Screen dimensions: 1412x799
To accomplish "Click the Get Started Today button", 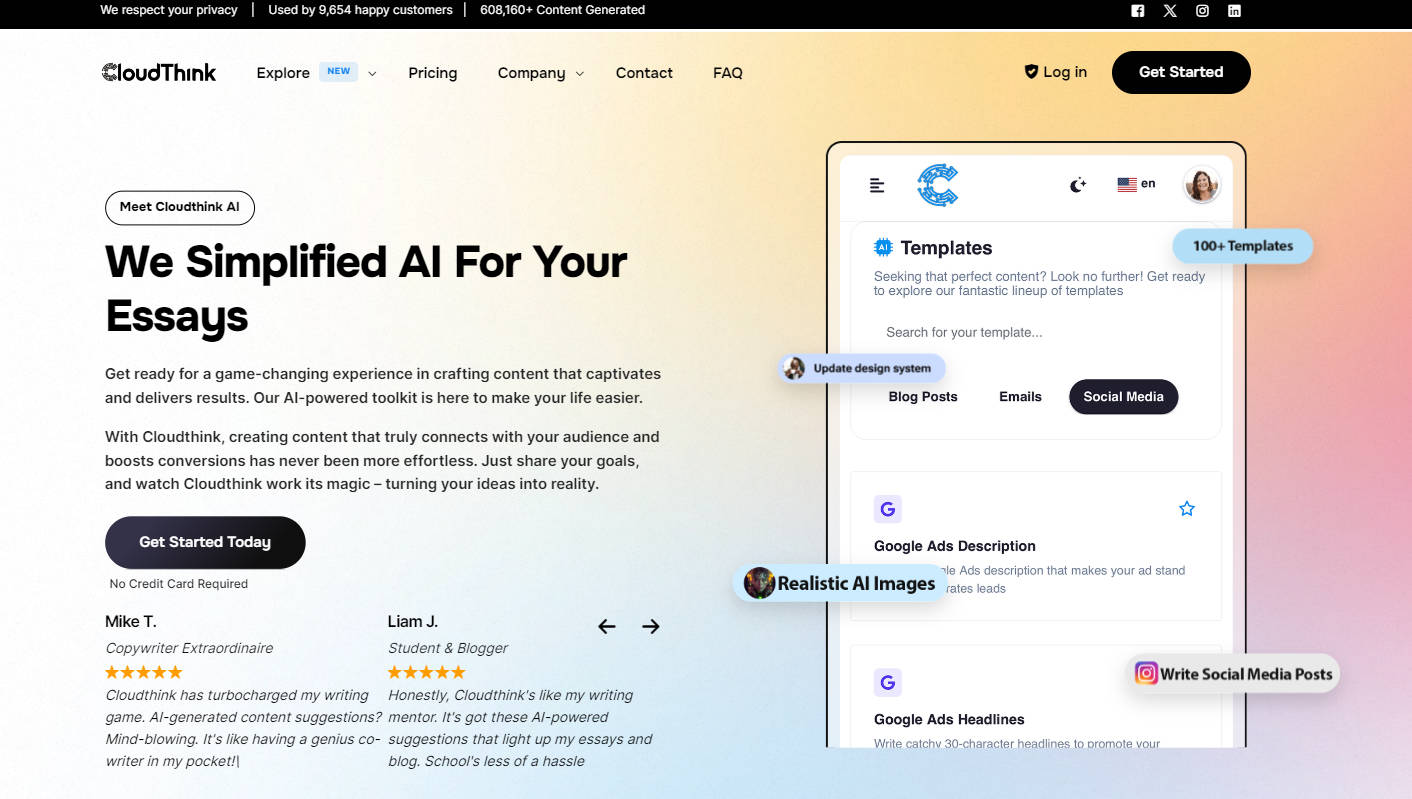I will 205,542.
